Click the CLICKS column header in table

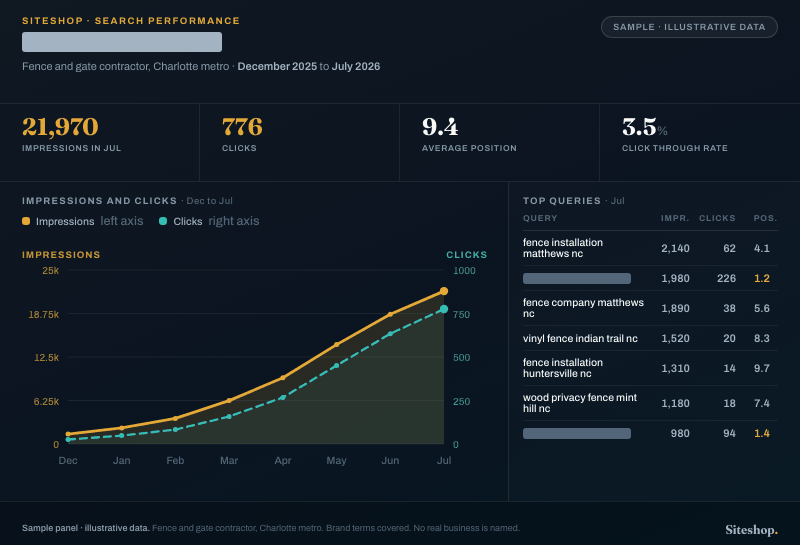pos(717,218)
